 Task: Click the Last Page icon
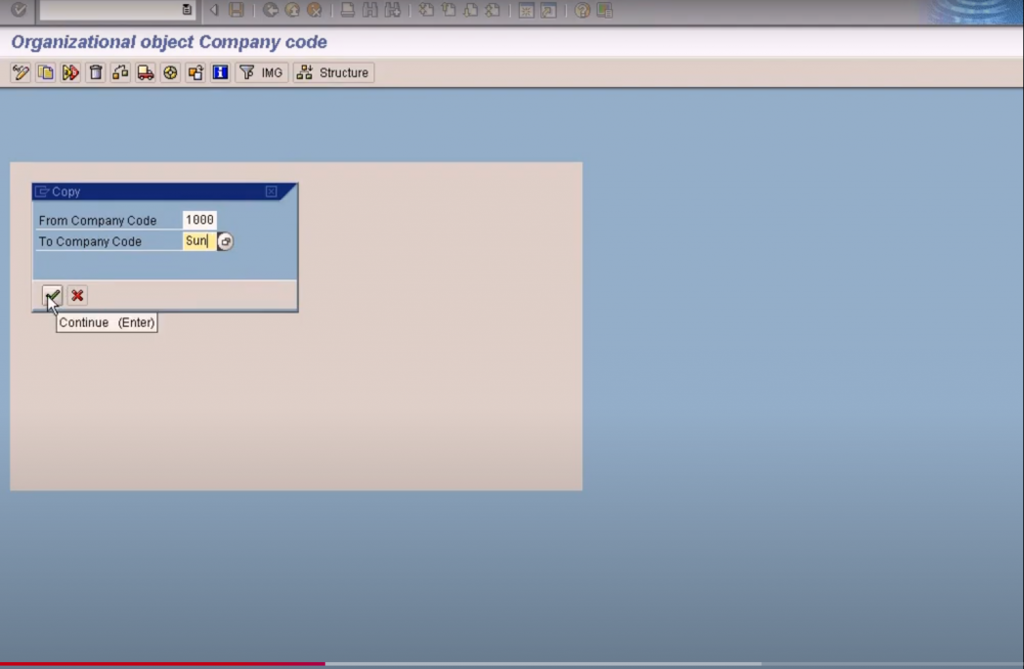coord(493,10)
